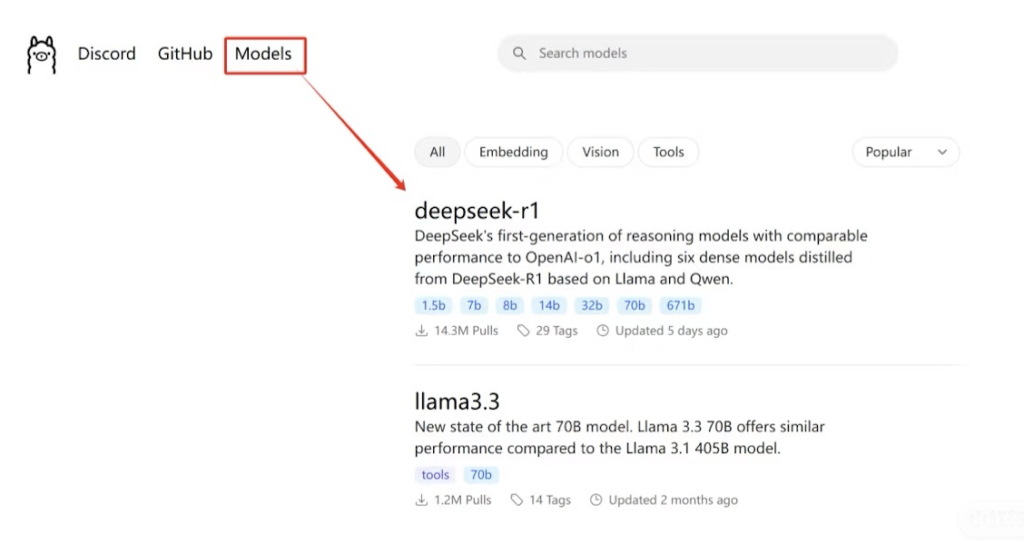
Task: Select the Vision filter pill
Action: click(600, 152)
